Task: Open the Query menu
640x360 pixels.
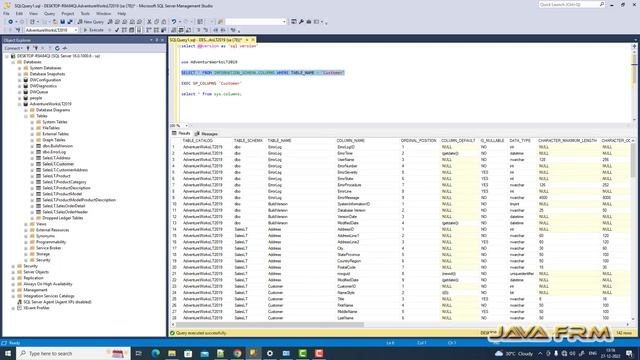Action: [x=49, y=13]
